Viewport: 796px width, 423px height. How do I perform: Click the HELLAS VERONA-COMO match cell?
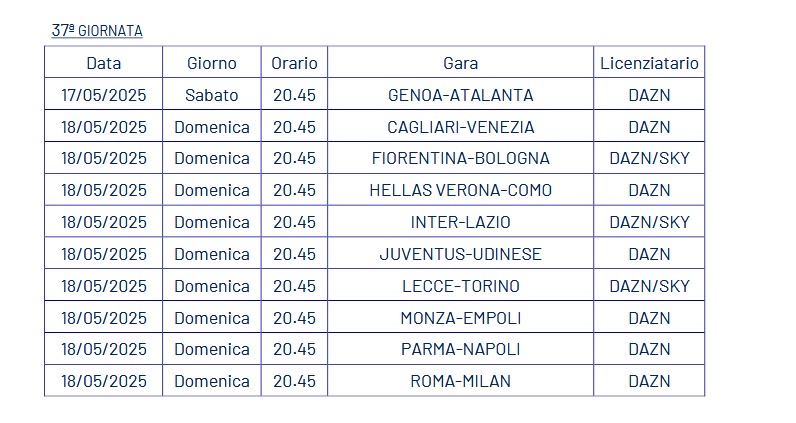(460, 190)
